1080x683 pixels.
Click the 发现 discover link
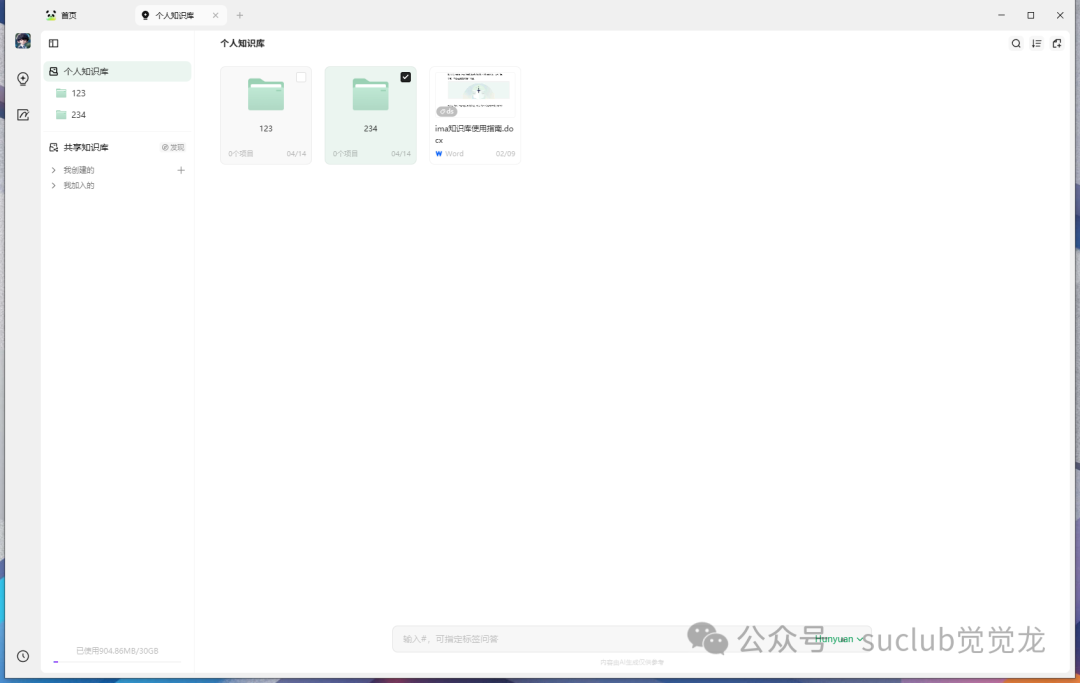(x=173, y=147)
